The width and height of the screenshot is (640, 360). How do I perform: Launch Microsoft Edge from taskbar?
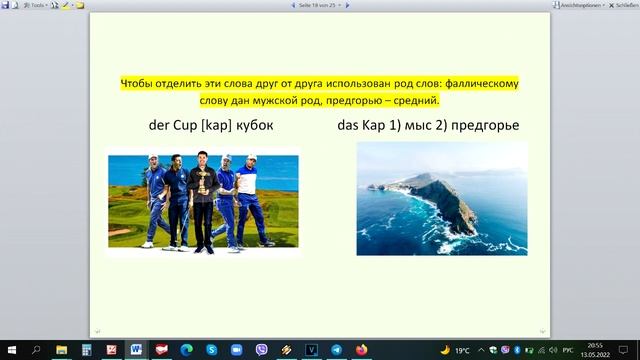click(187, 350)
